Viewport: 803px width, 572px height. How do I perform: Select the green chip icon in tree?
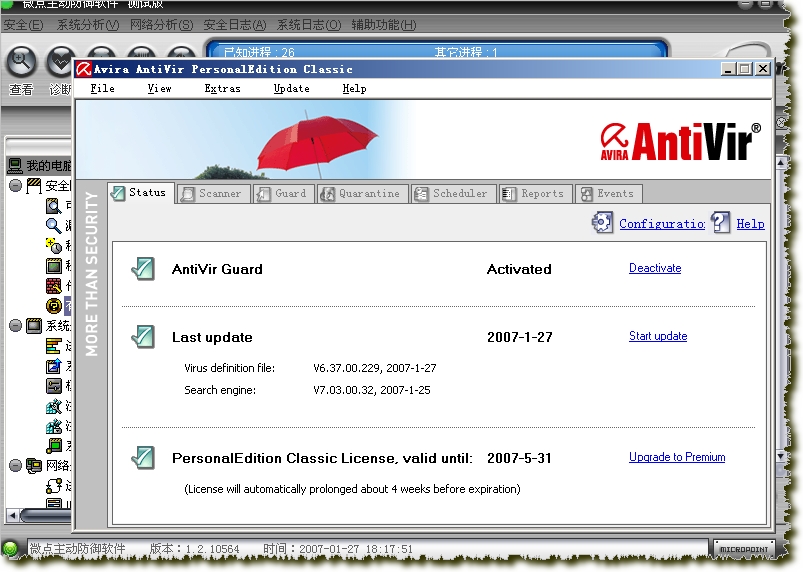click(54, 446)
